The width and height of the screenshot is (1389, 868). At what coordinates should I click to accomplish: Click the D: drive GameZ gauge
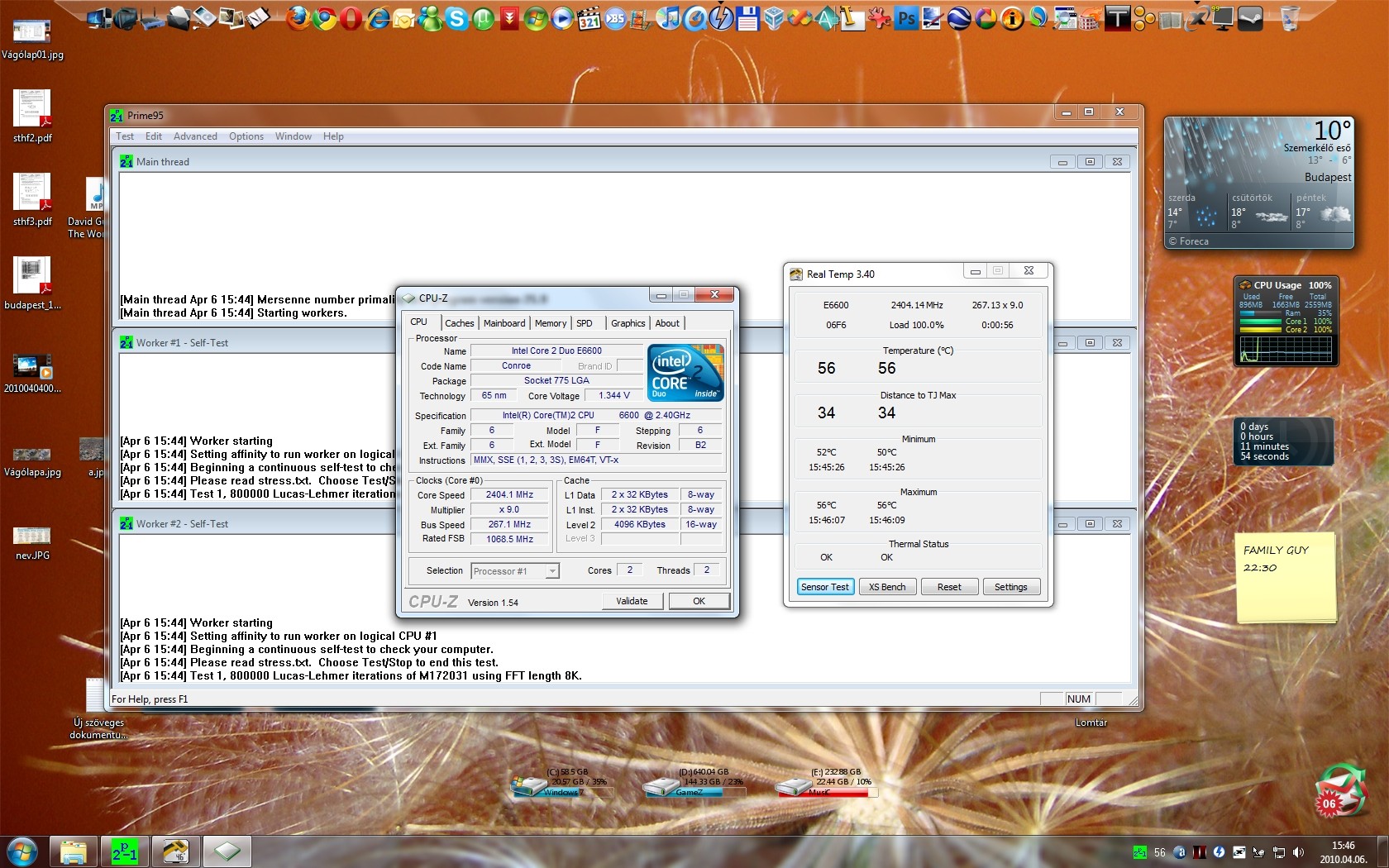pos(693,783)
